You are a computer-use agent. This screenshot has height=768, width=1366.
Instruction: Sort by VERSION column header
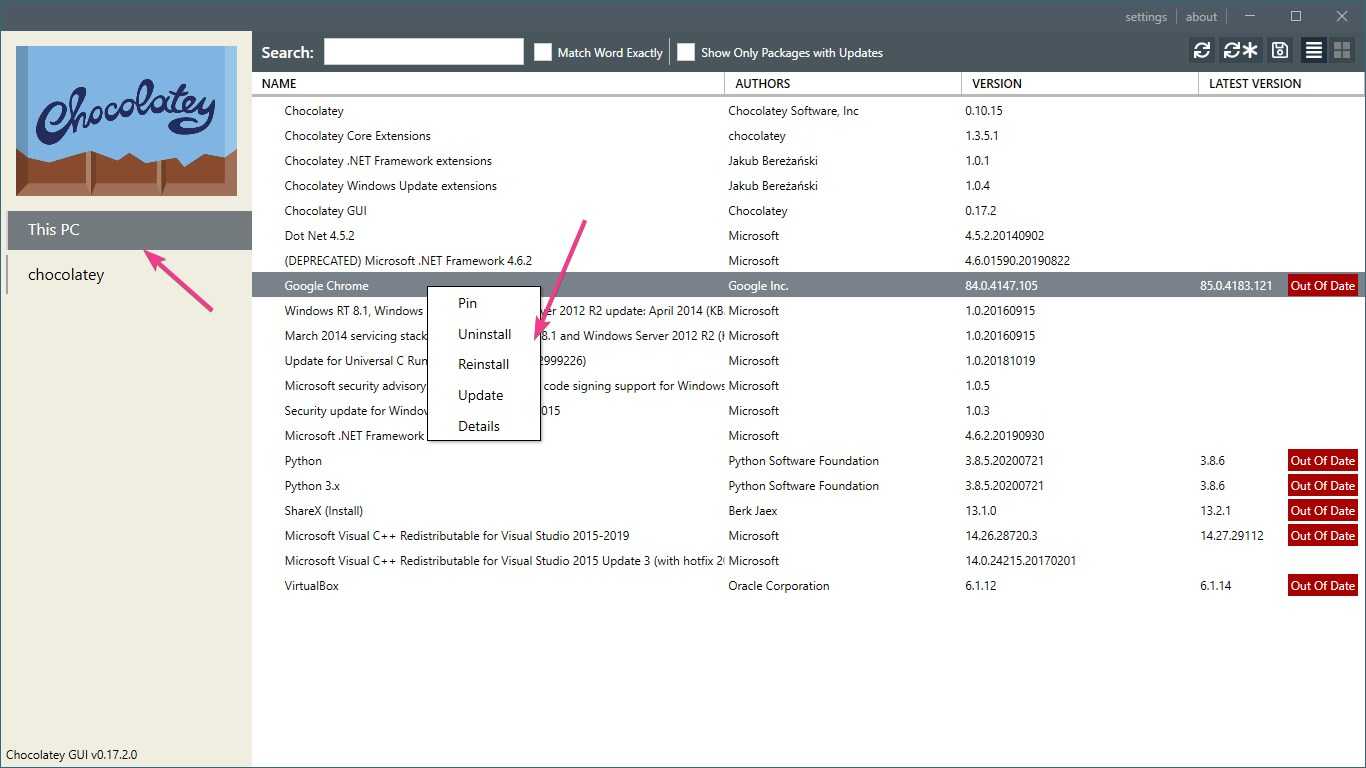[x=1080, y=84]
